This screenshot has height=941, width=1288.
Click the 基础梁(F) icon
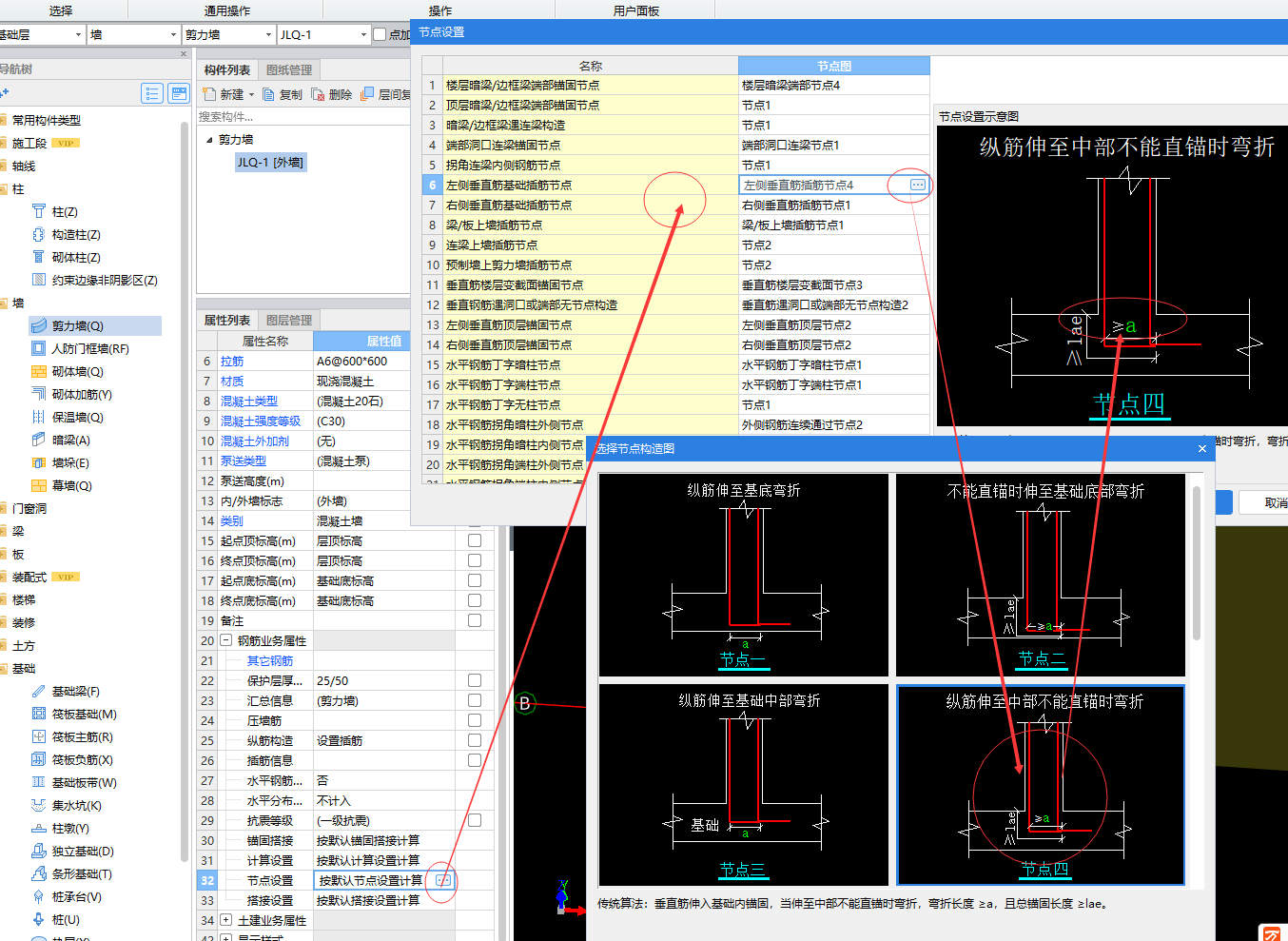pyautogui.click(x=39, y=691)
